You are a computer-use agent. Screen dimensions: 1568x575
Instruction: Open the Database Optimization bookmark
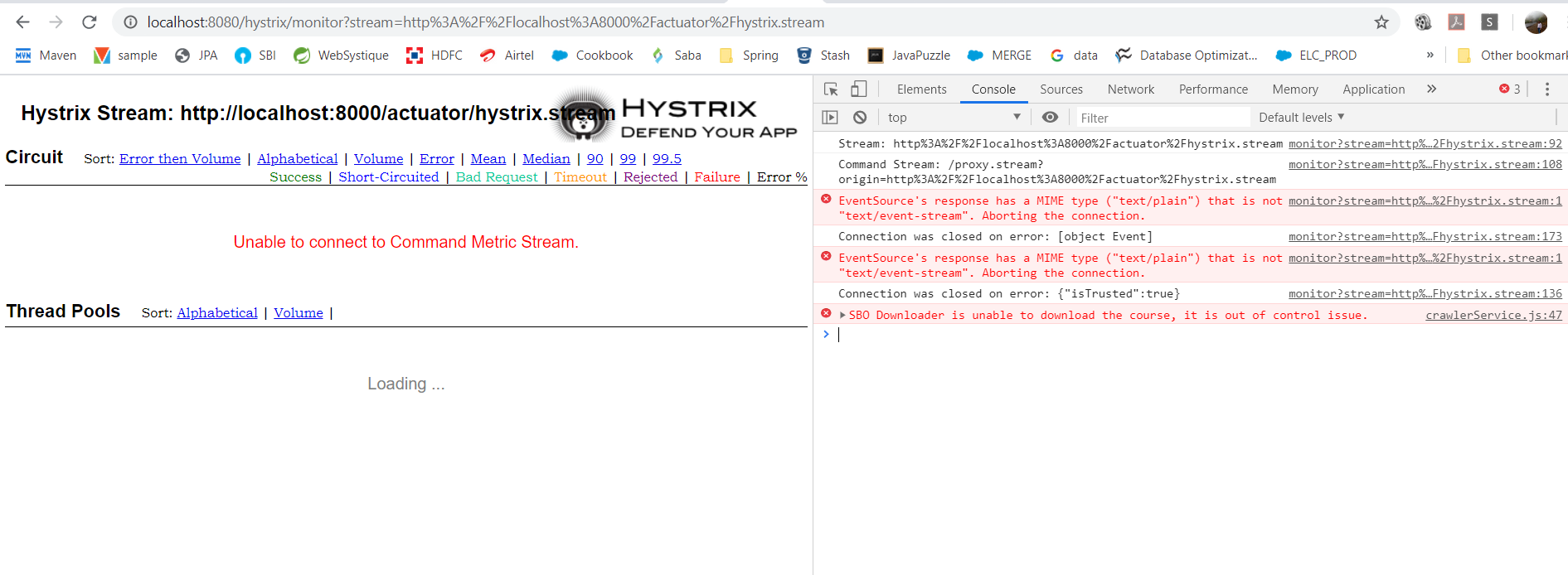tap(1187, 56)
